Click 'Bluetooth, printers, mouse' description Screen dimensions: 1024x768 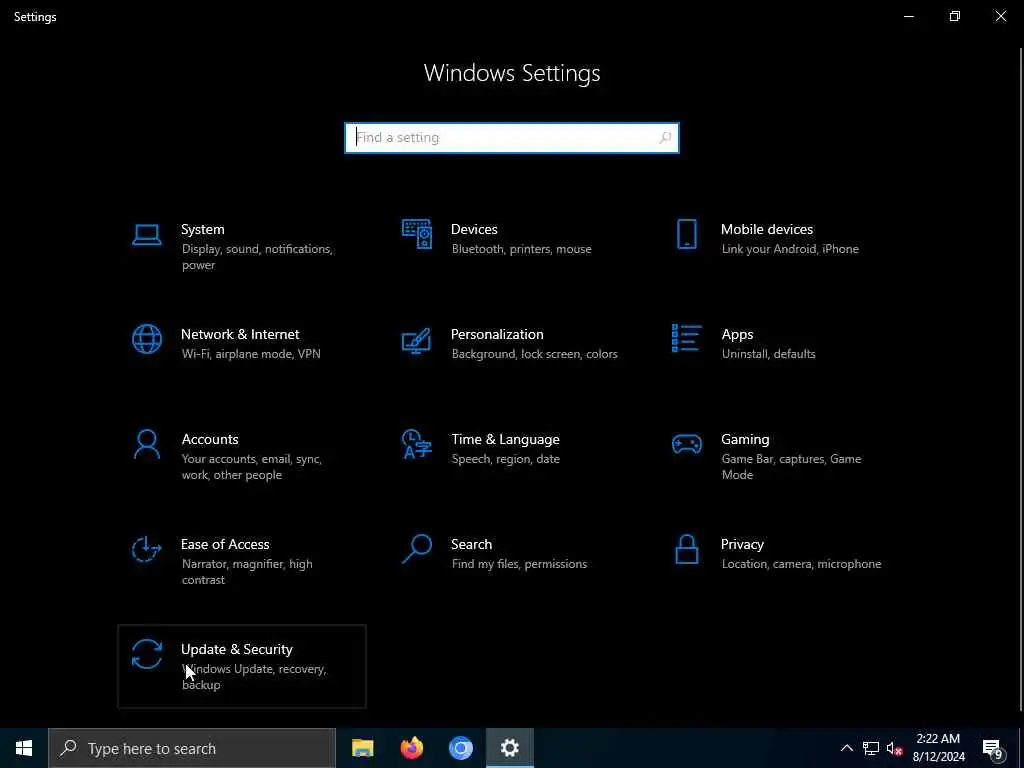pyautogui.click(x=521, y=249)
